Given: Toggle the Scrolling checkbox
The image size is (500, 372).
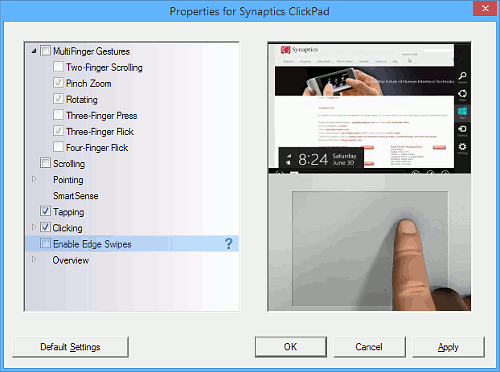Looking at the screenshot, I should (45, 163).
